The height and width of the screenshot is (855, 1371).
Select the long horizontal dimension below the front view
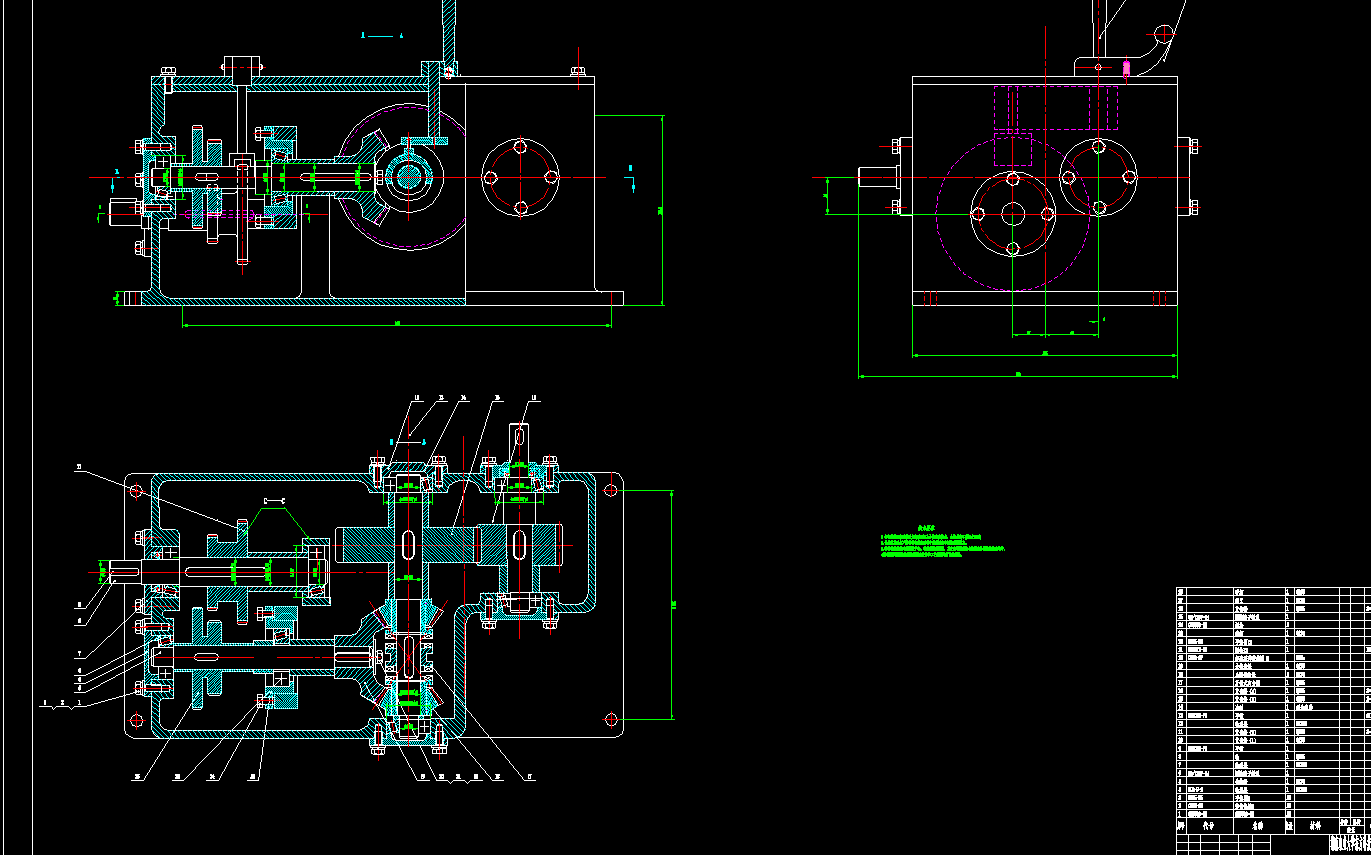397,324
